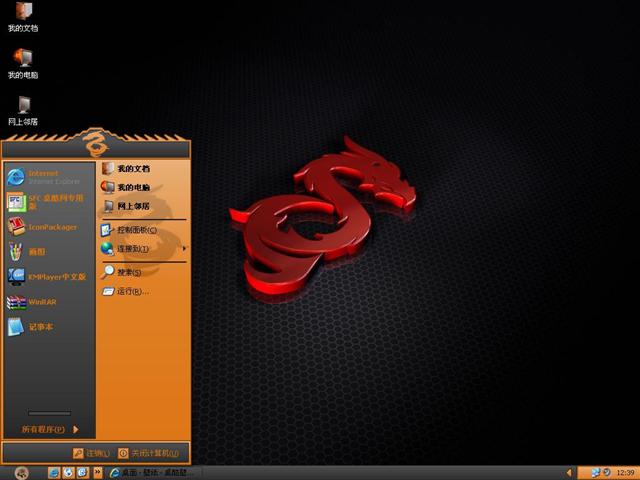The image size is (640, 480).
Task: Click the 注销(L) log off button
Action: coord(91,453)
